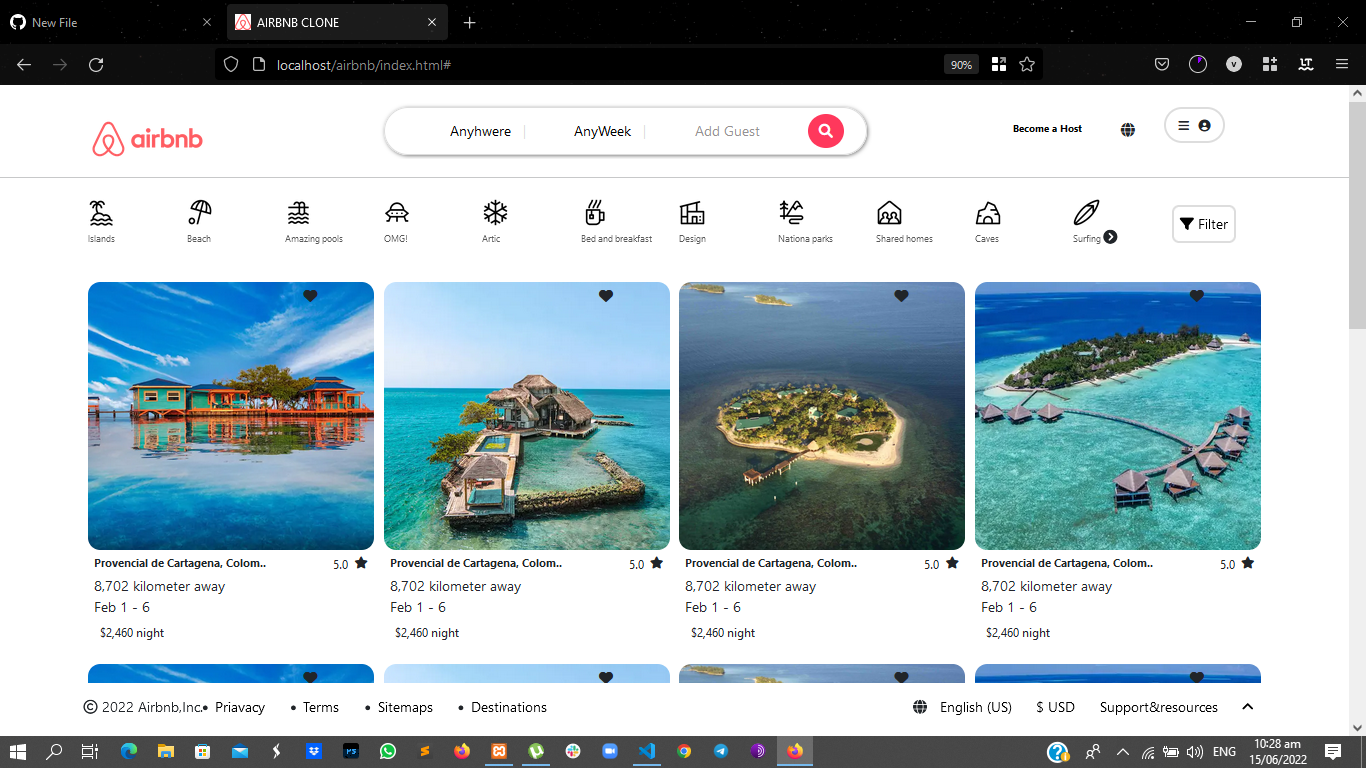Select the Shared homes category icon
The image size is (1366, 768).
click(889, 213)
